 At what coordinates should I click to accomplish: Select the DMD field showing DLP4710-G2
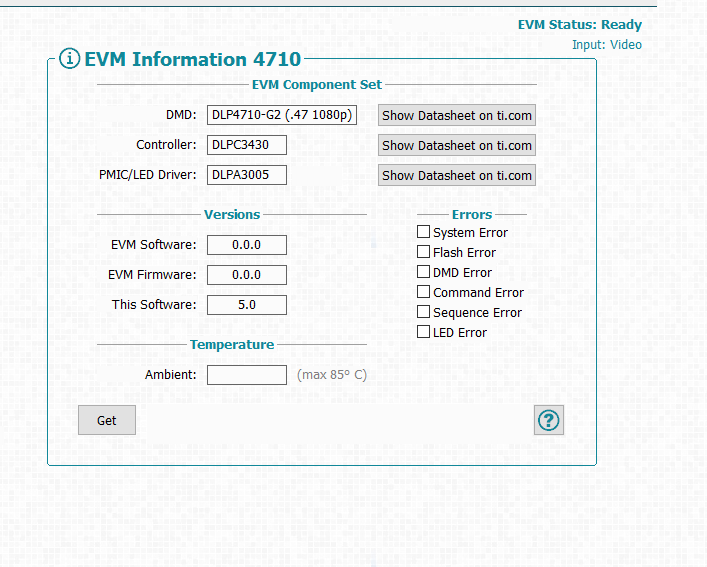[282, 115]
